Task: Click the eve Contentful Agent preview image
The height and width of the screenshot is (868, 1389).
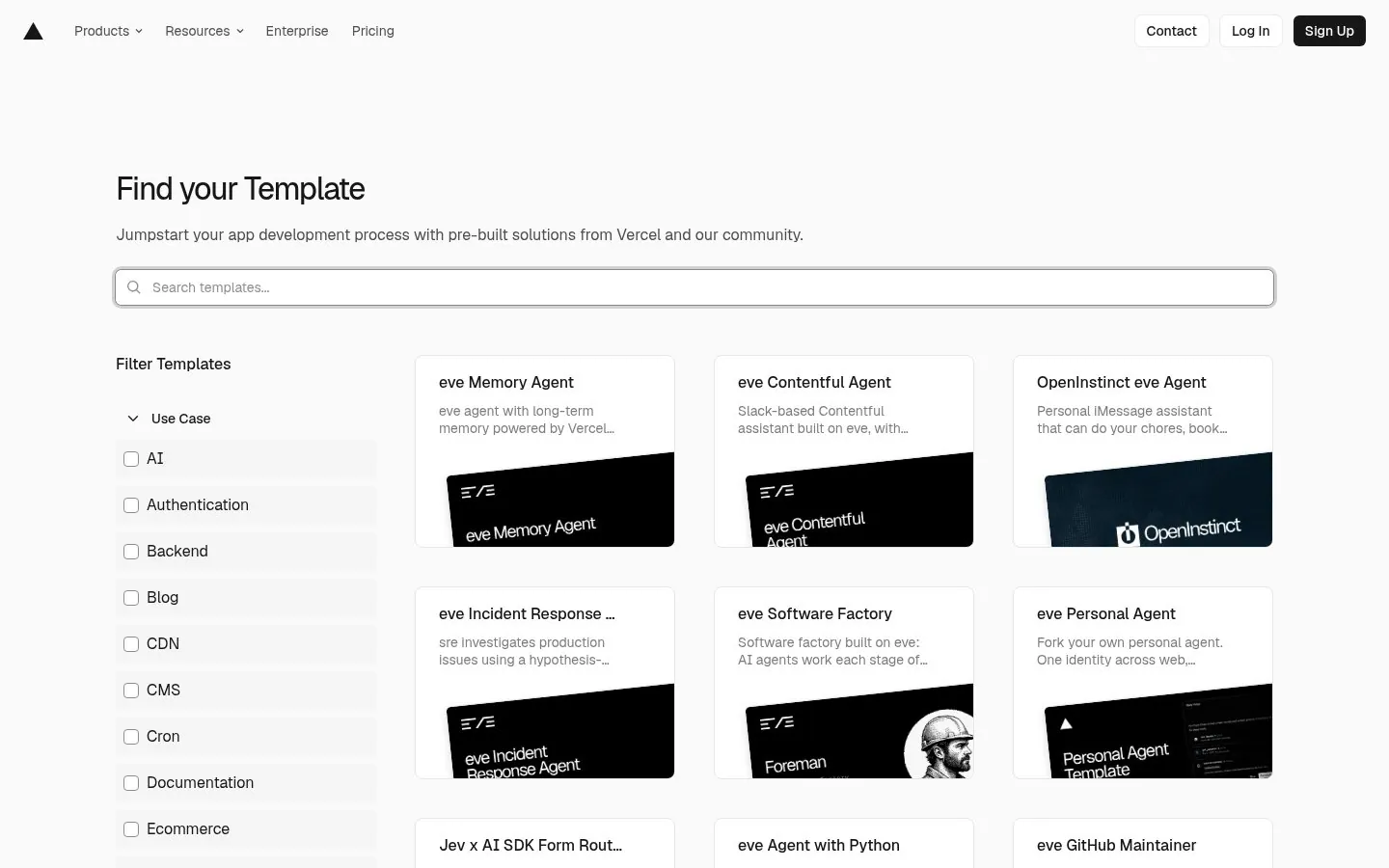Action: click(859, 500)
